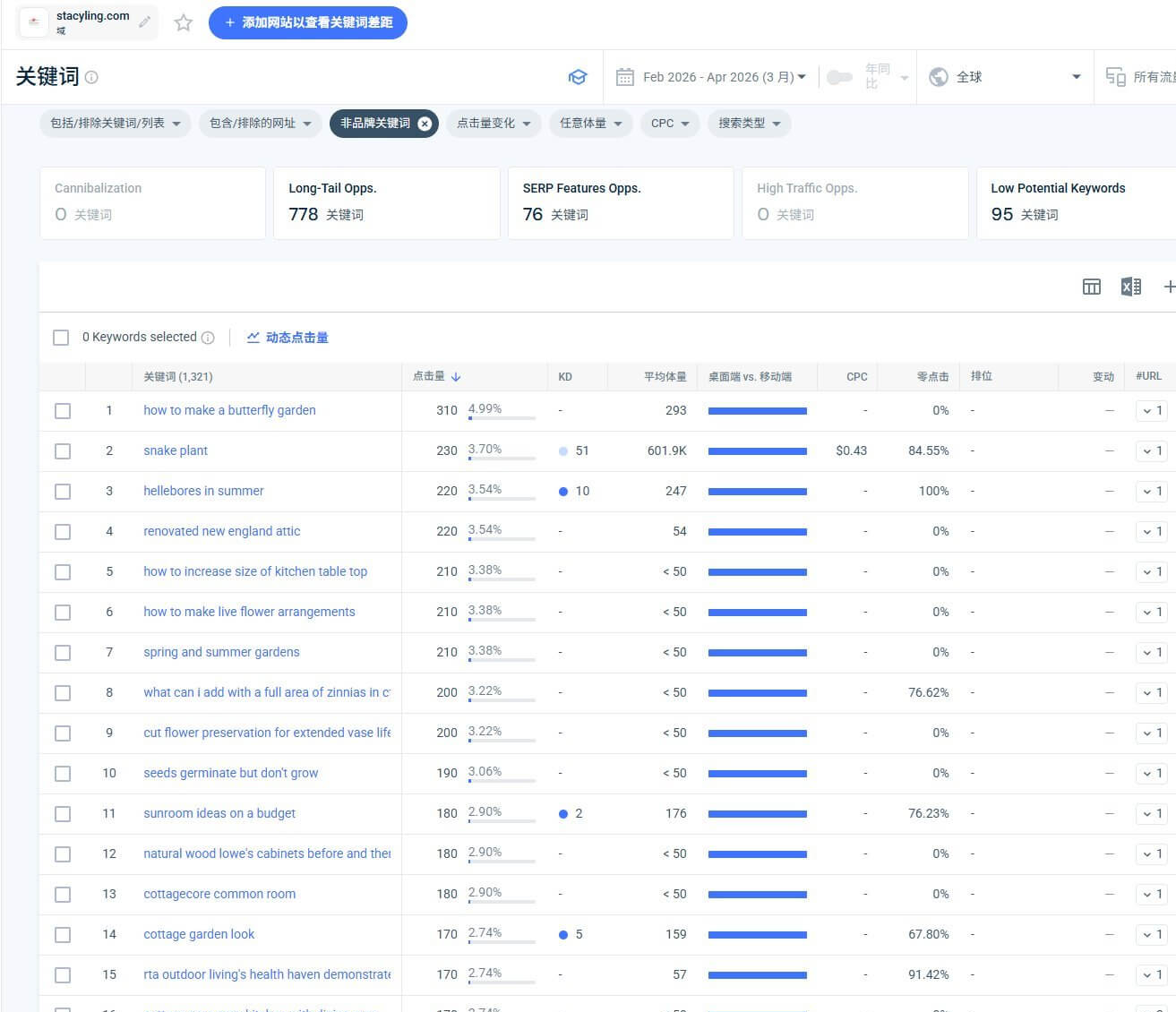Viewport: 1176px width, 1012px height.
Task: Open the table column settings icon
Action: coord(1092,287)
